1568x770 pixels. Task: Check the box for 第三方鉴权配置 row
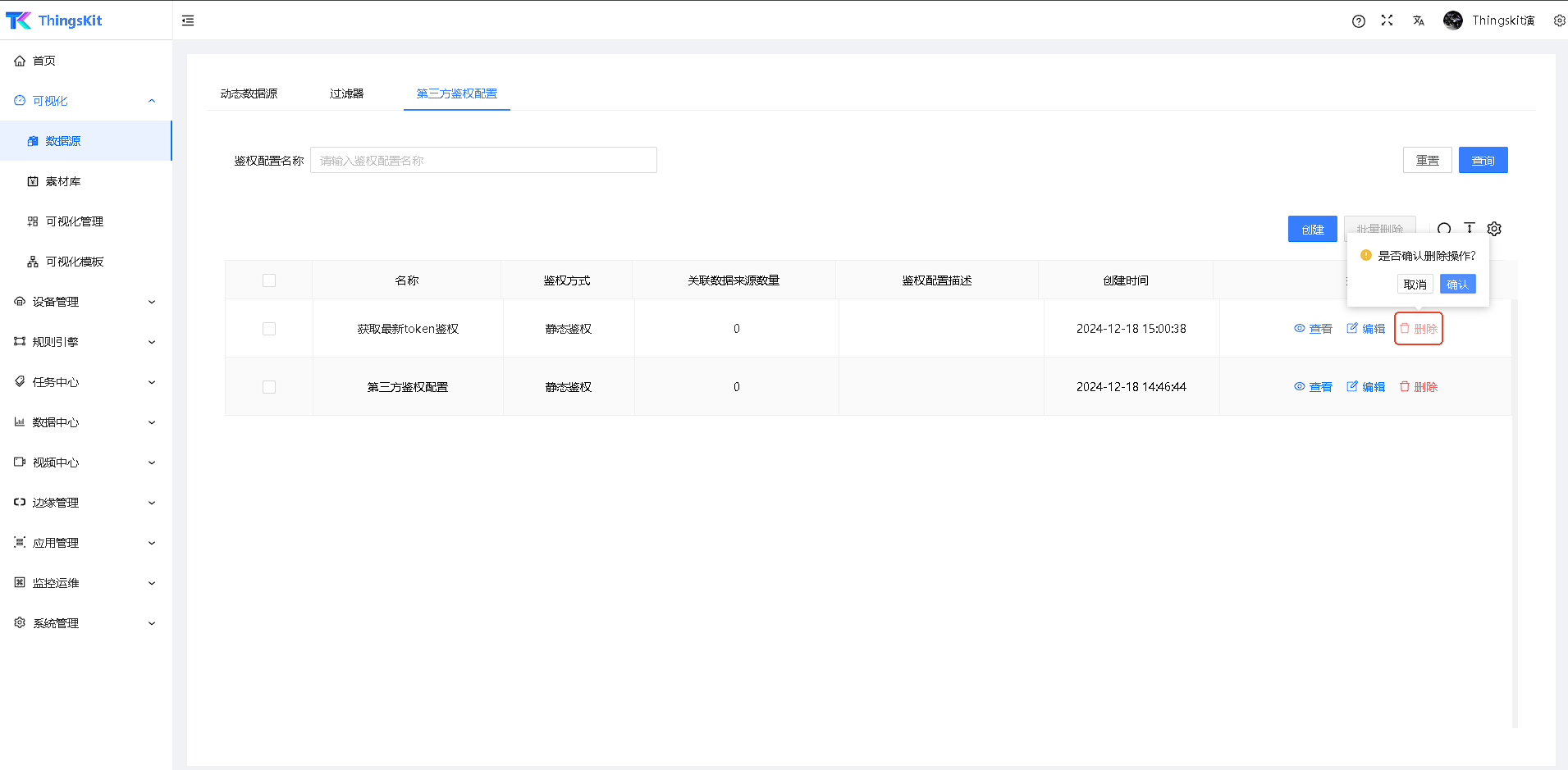tap(269, 387)
